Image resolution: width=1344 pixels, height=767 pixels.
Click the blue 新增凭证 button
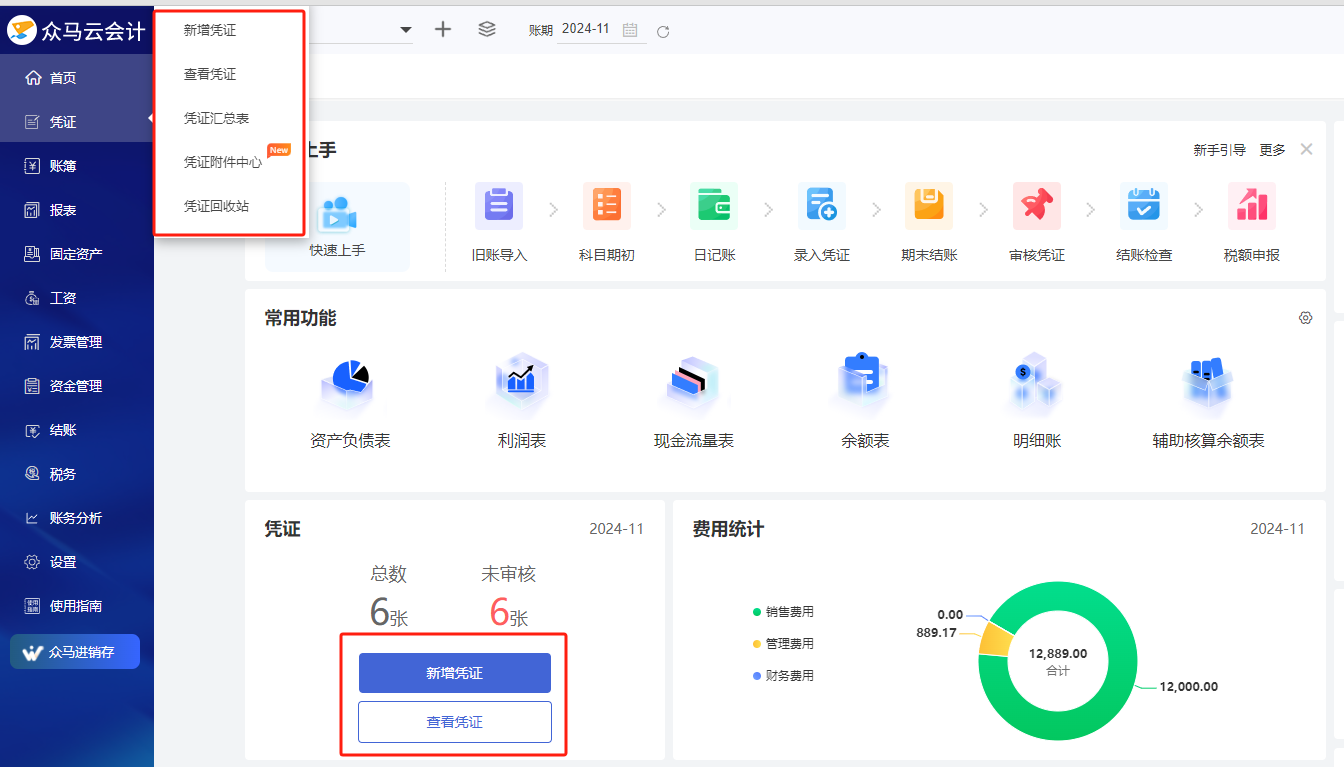[x=455, y=673]
